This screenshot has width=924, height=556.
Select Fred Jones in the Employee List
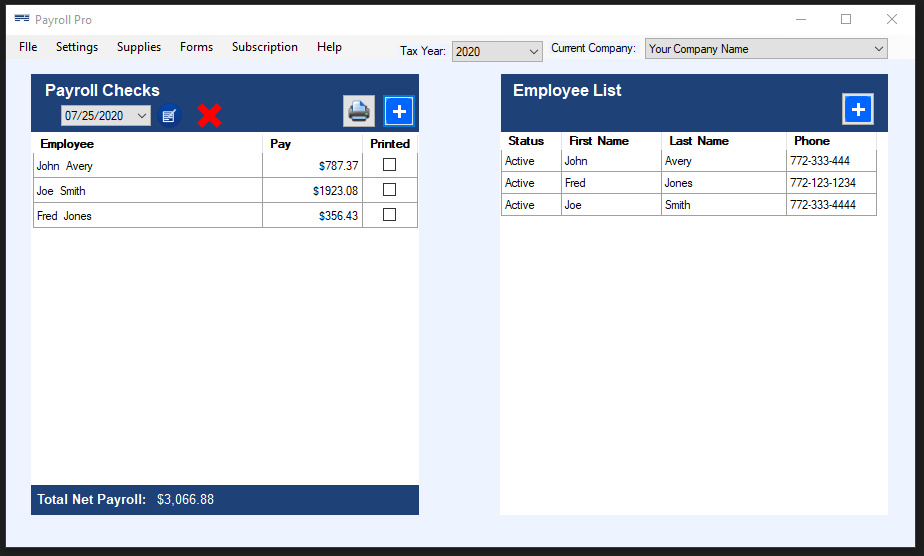point(610,183)
